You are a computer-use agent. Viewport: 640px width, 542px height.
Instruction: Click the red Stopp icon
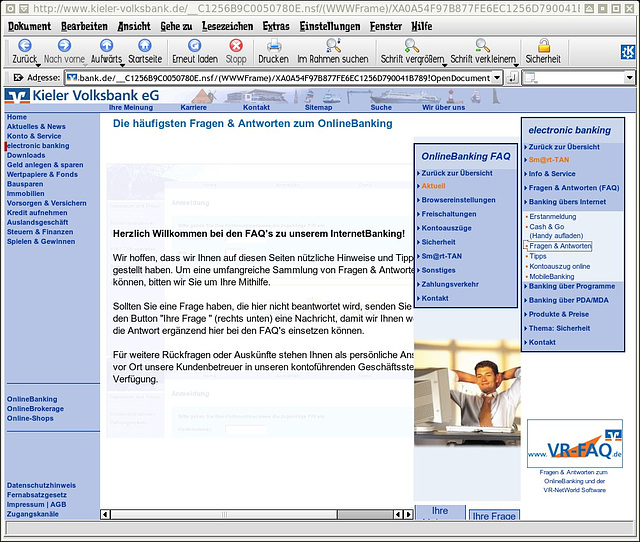click(236, 46)
